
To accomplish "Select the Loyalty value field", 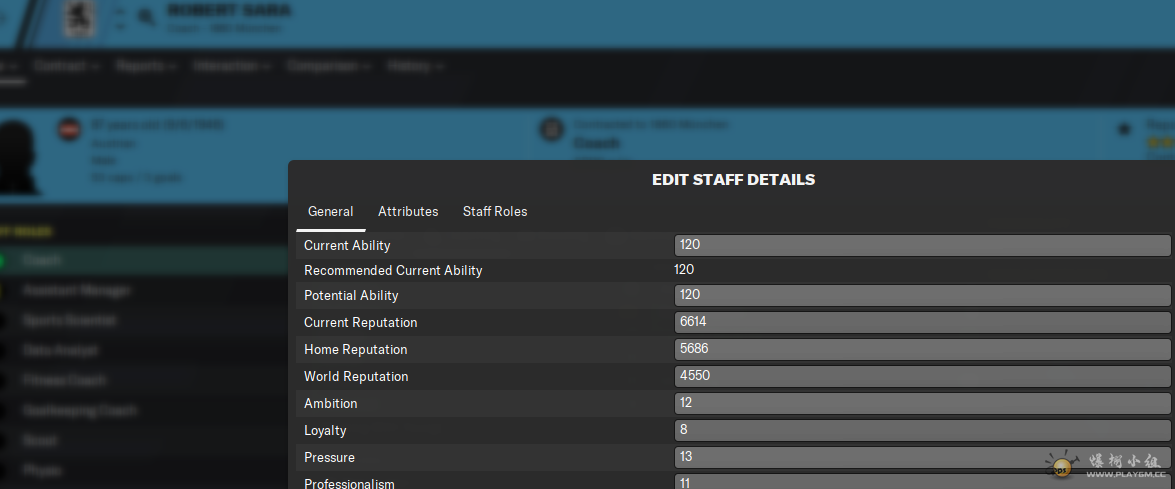I will pos(921,430).
